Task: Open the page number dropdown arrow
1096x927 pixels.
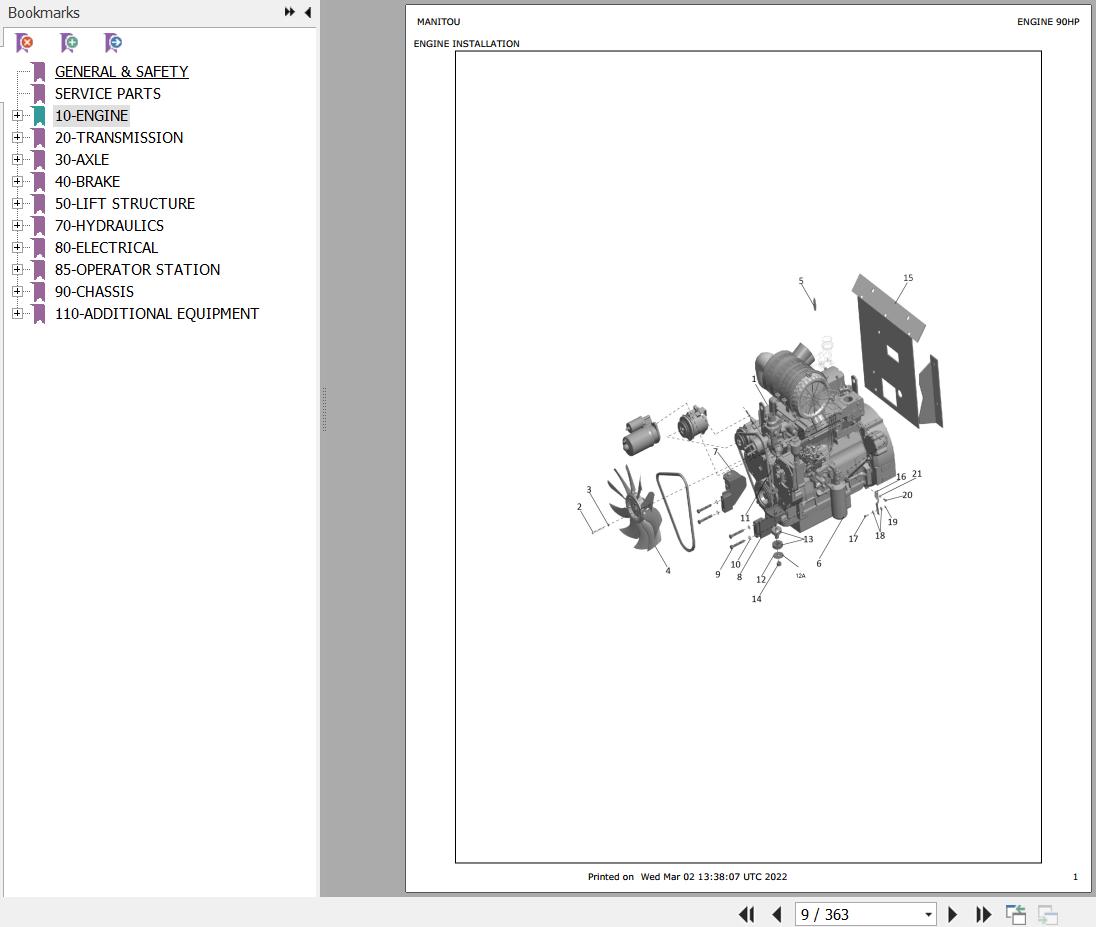Action: coord(926,914)
